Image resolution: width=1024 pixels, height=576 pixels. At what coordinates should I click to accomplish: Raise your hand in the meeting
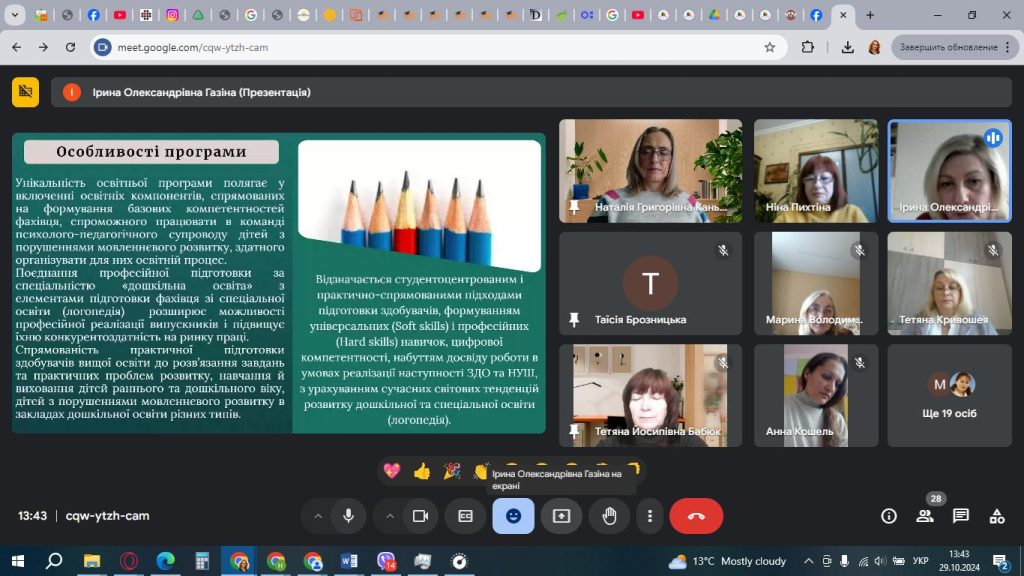[x=609, y=516]
